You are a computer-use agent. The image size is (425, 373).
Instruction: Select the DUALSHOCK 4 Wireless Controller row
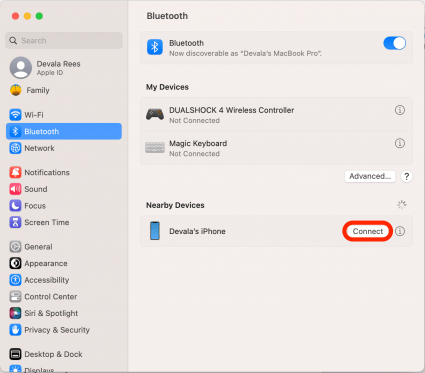pyautogui.click(x=276, y=115)
